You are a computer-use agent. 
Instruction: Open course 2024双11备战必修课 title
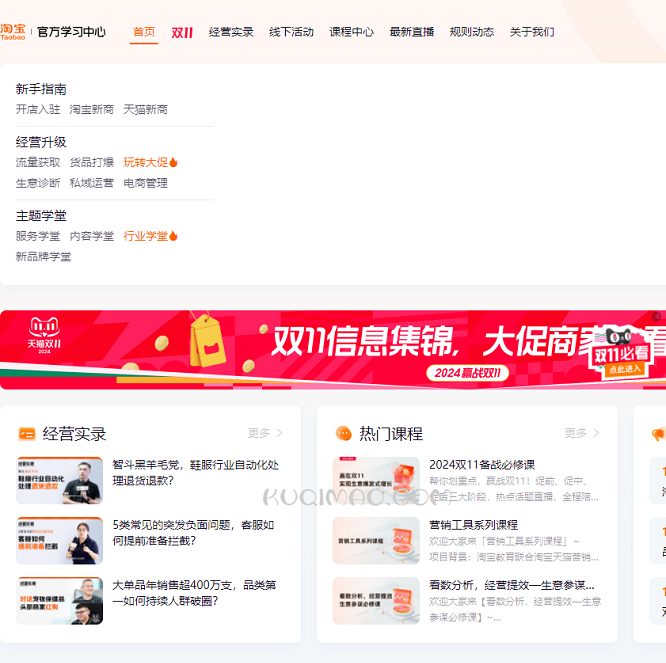482,465
